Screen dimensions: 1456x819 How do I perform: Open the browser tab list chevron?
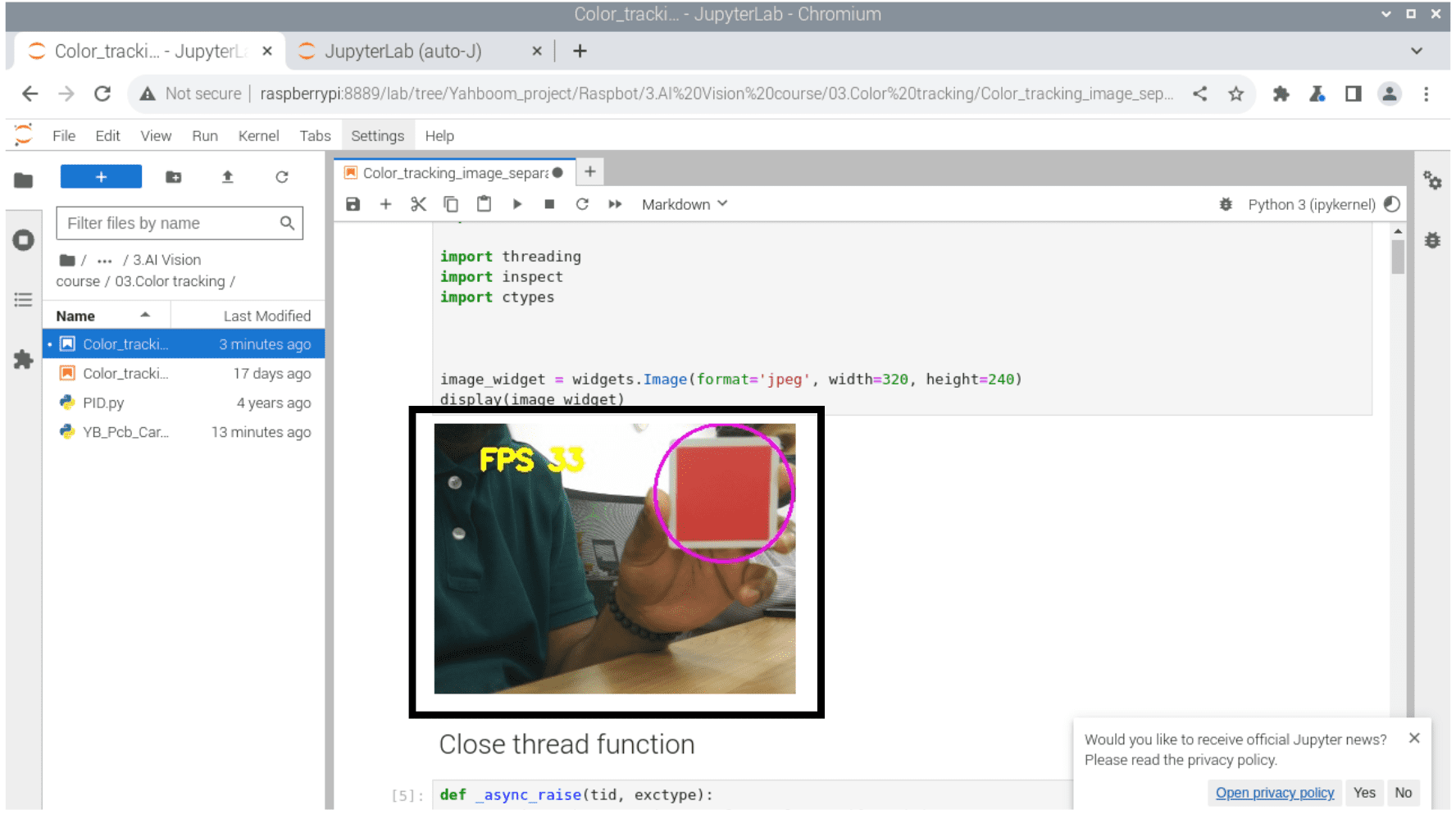click(1417, 51)
